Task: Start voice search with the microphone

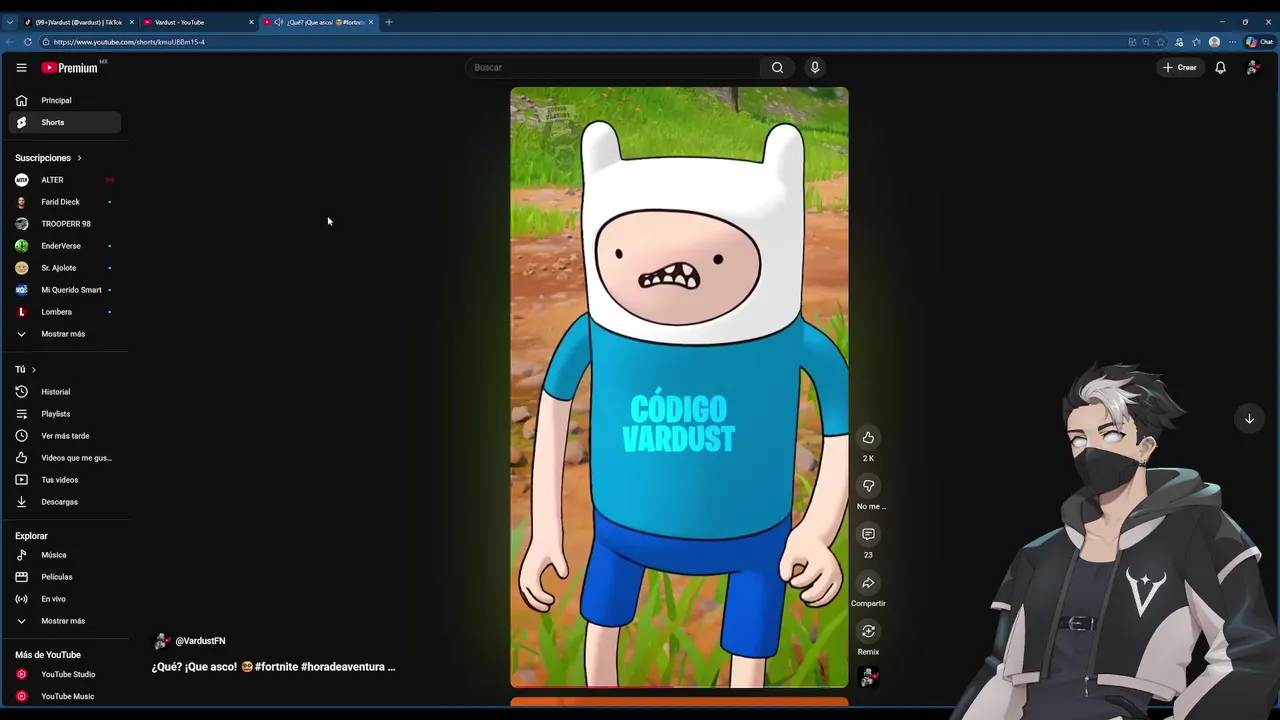Action: pos(815,67)
